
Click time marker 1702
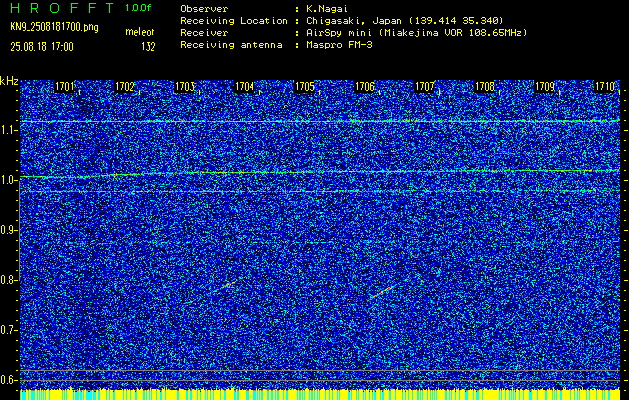click(124, 86)
